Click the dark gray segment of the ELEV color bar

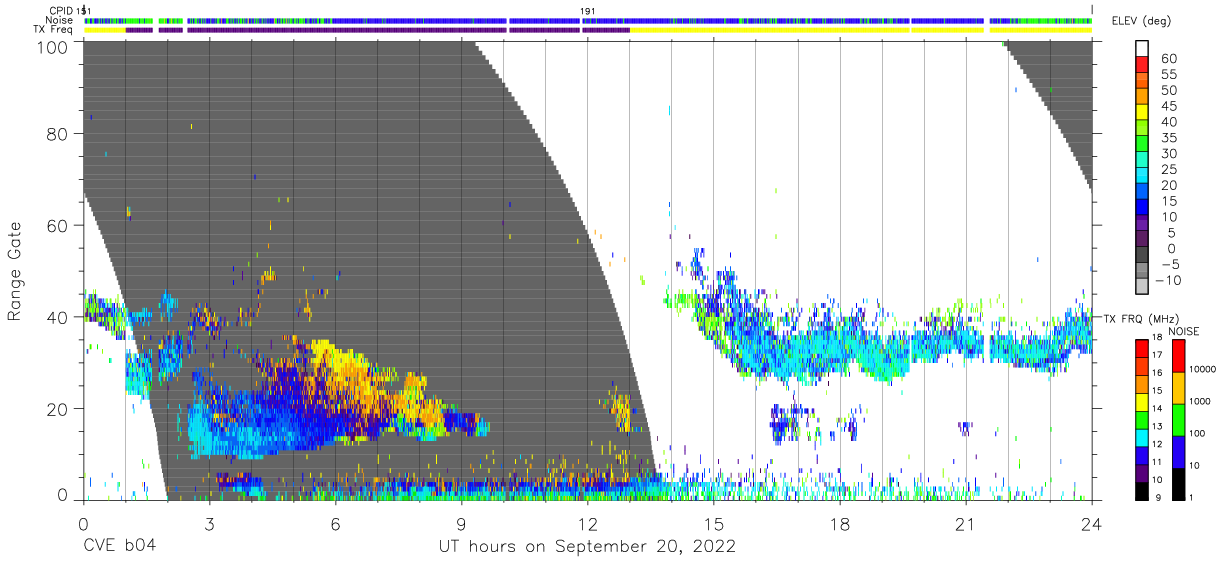(x=1143, y=256)
